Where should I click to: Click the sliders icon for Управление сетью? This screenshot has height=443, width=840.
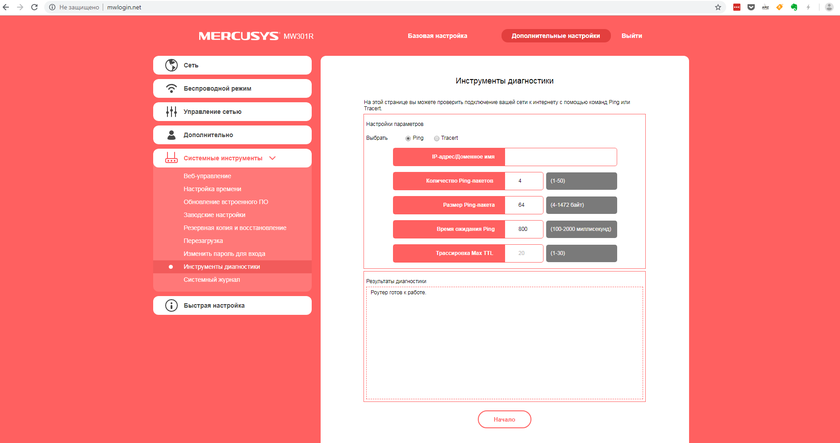click(171, 112)
